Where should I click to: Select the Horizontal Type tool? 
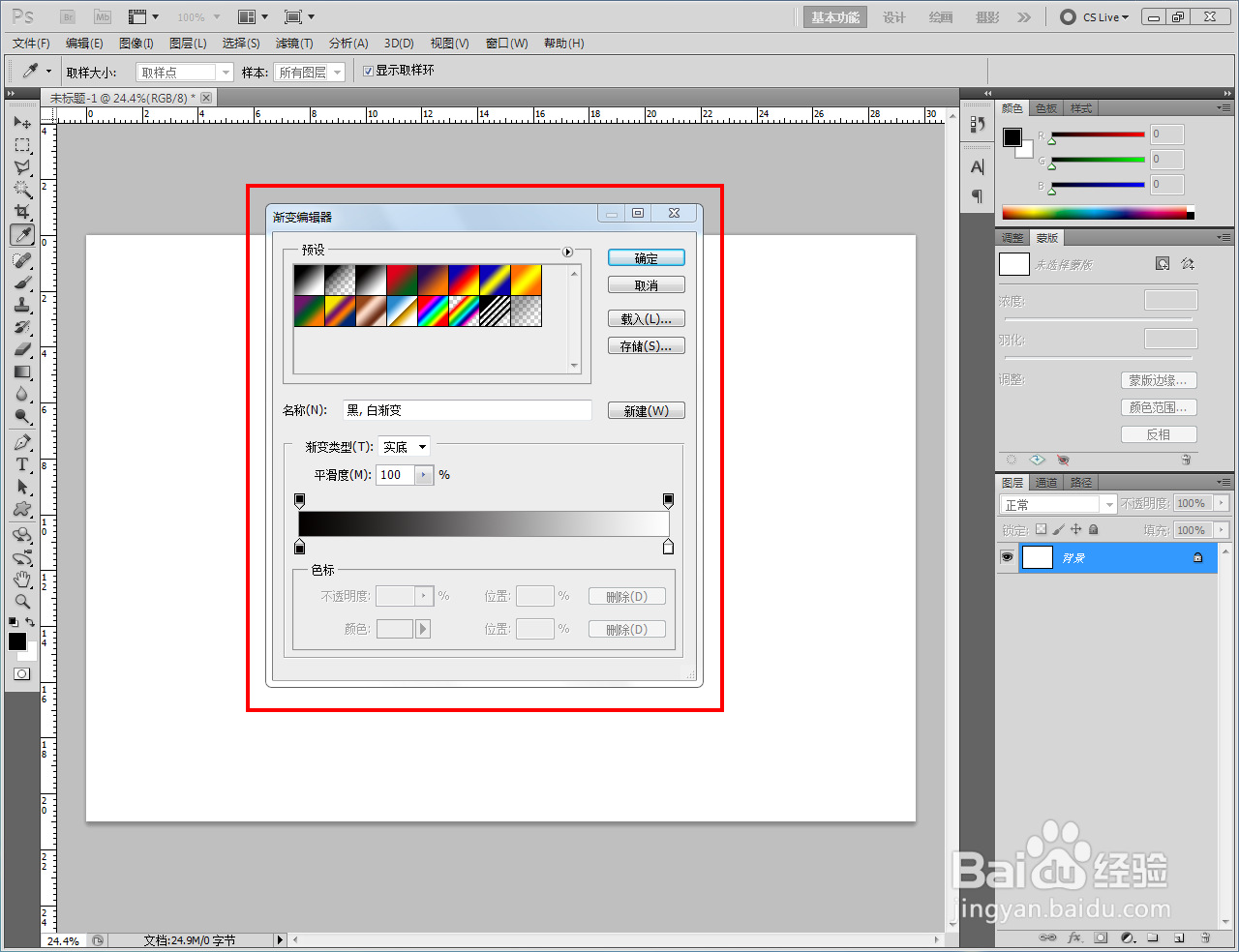22,465
